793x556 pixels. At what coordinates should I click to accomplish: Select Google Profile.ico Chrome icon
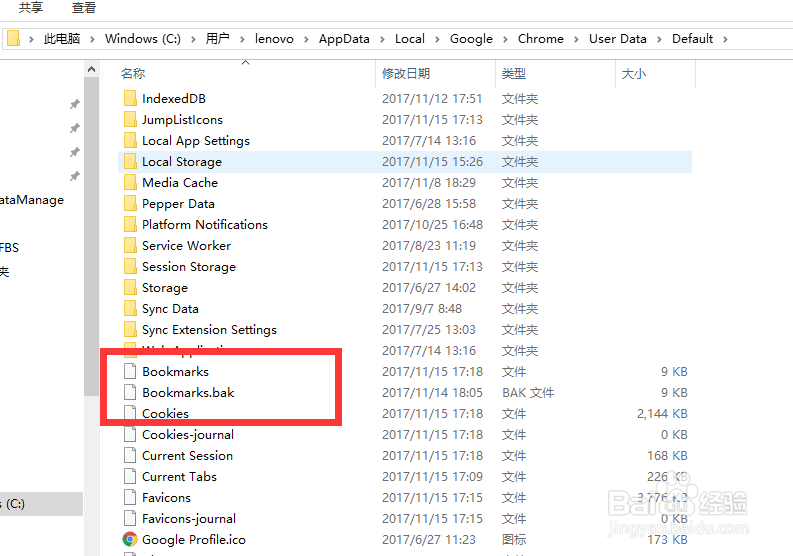[130, 539]
